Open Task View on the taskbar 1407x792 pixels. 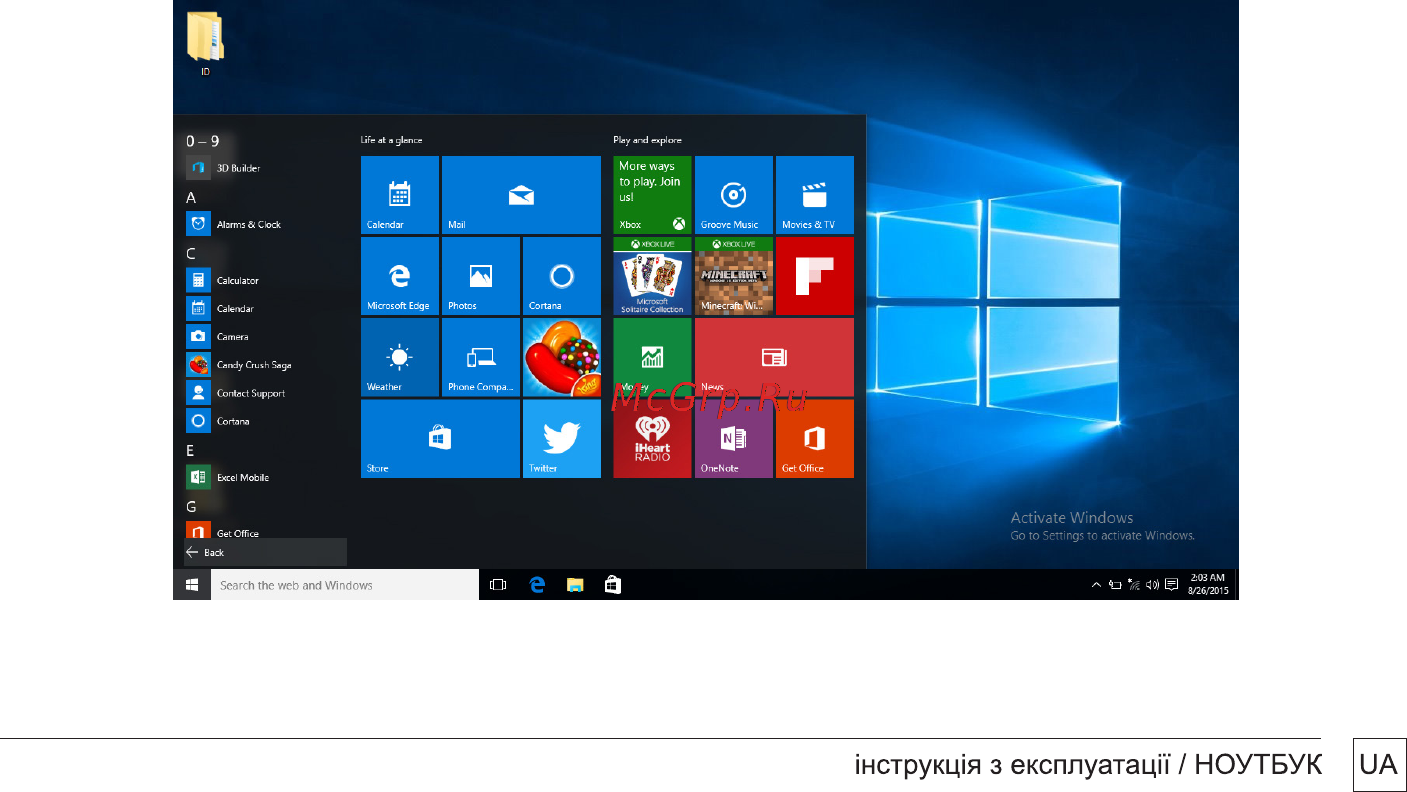[498, 585]
